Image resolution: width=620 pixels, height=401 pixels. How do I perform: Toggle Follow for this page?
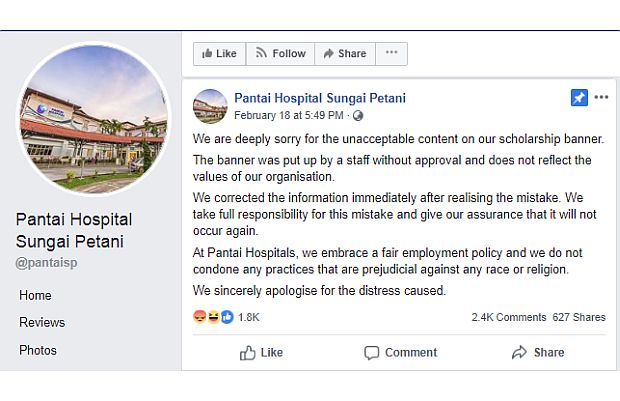[x=280, y=53]
